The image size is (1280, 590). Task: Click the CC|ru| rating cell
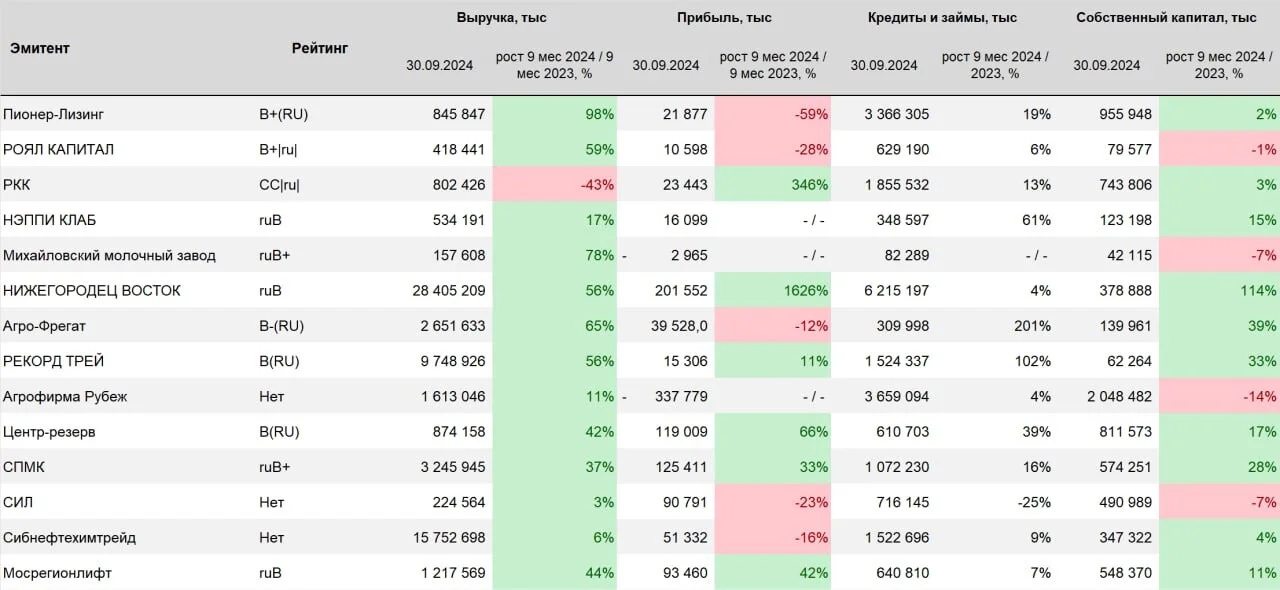279,184
